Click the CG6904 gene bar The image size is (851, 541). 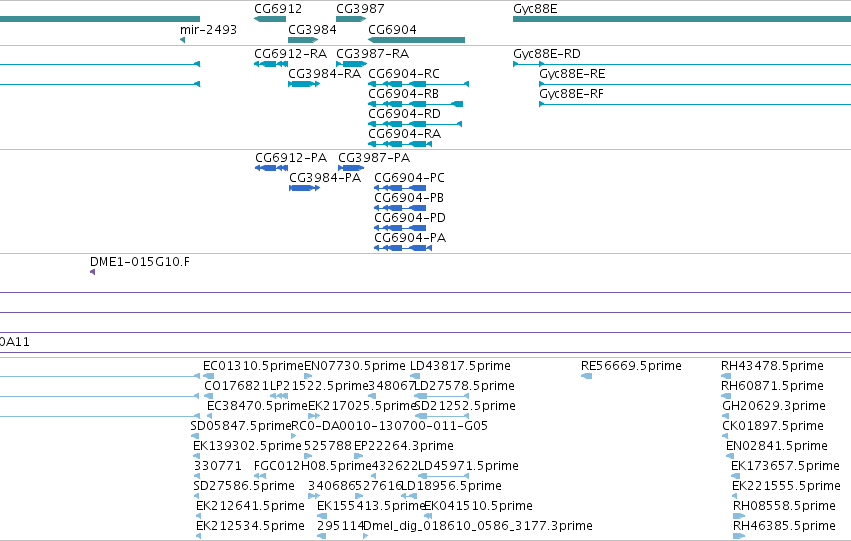pyautogui.click(x=416, y=40)
